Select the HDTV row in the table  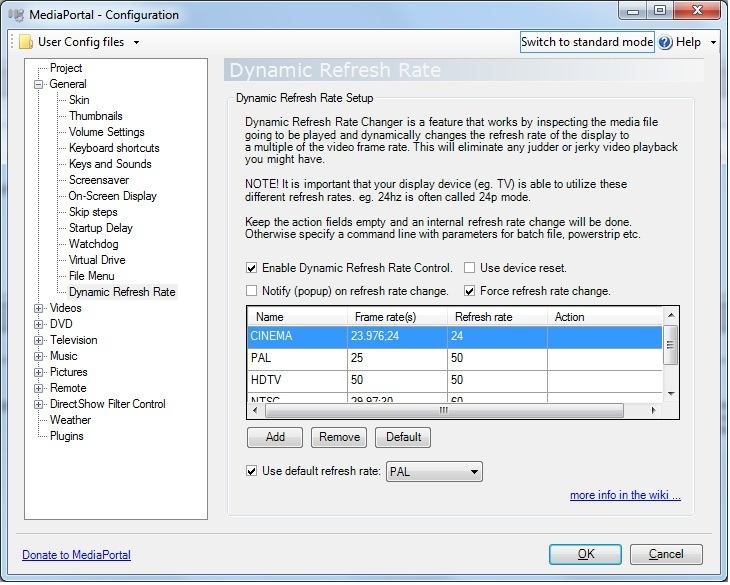[455, 381]
